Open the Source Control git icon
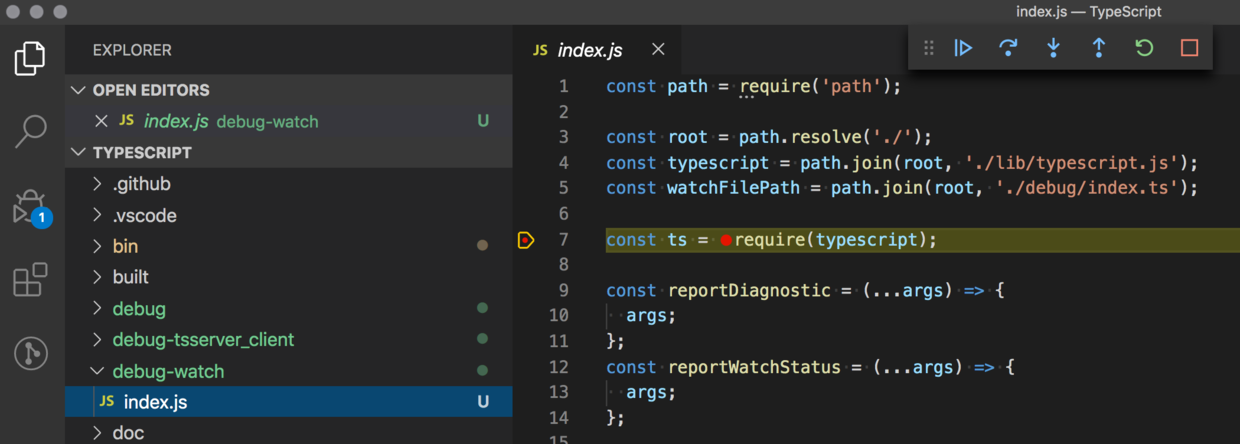 coord(30,354)
